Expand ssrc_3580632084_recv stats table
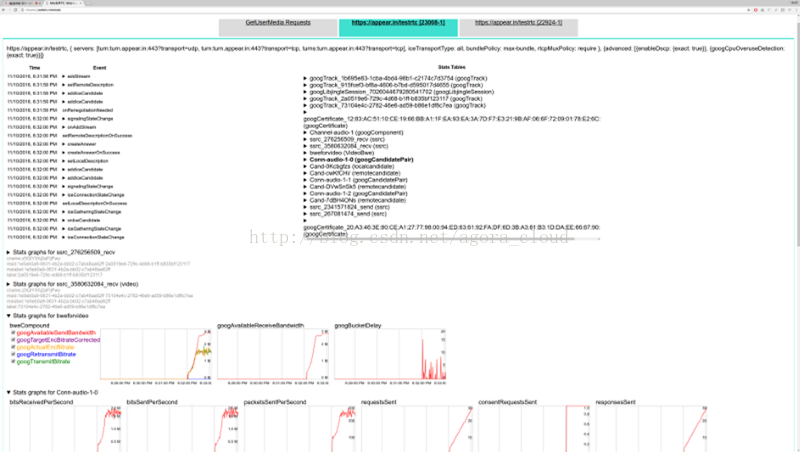Image resolution: width=800 pixels, height=452 pixels. pos(306,146)
